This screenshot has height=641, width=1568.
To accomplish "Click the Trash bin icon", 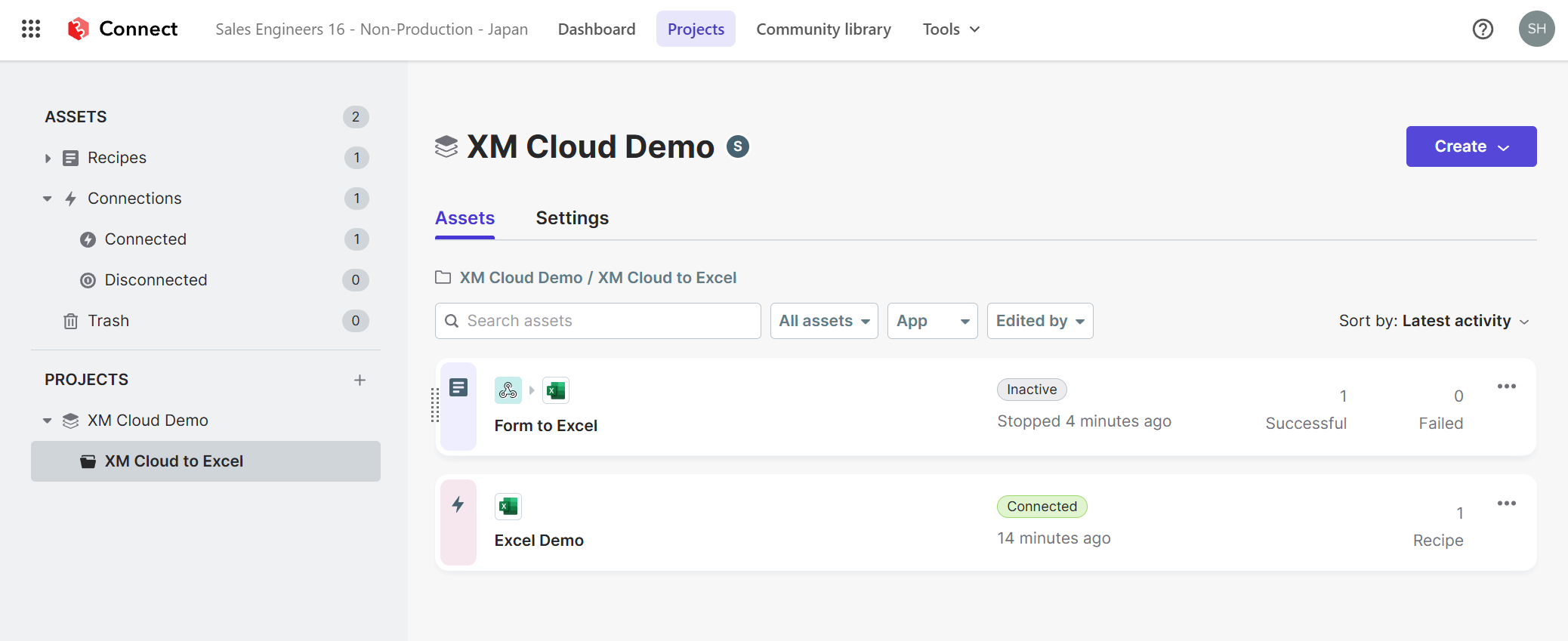I will (70, 321).
